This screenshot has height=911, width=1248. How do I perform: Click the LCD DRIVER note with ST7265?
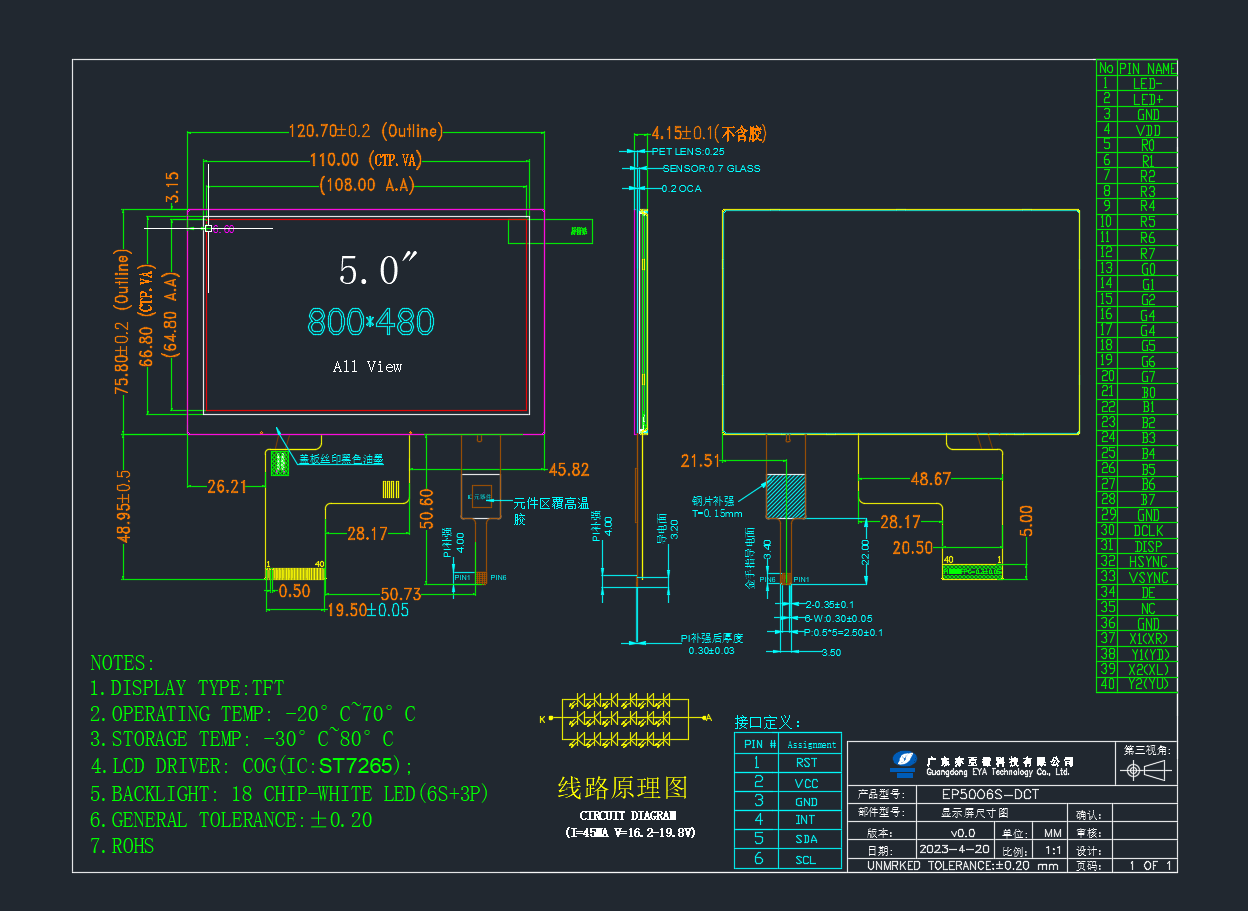tap(252, 767)
